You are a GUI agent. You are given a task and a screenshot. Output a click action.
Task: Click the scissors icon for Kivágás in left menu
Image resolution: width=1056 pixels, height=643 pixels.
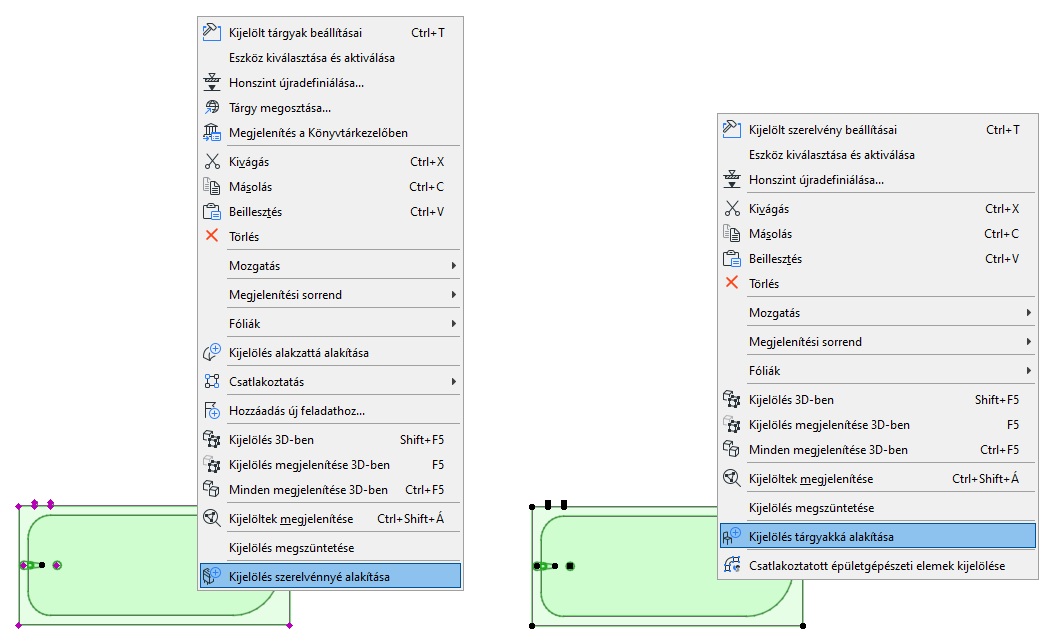(x=211, y=162)
